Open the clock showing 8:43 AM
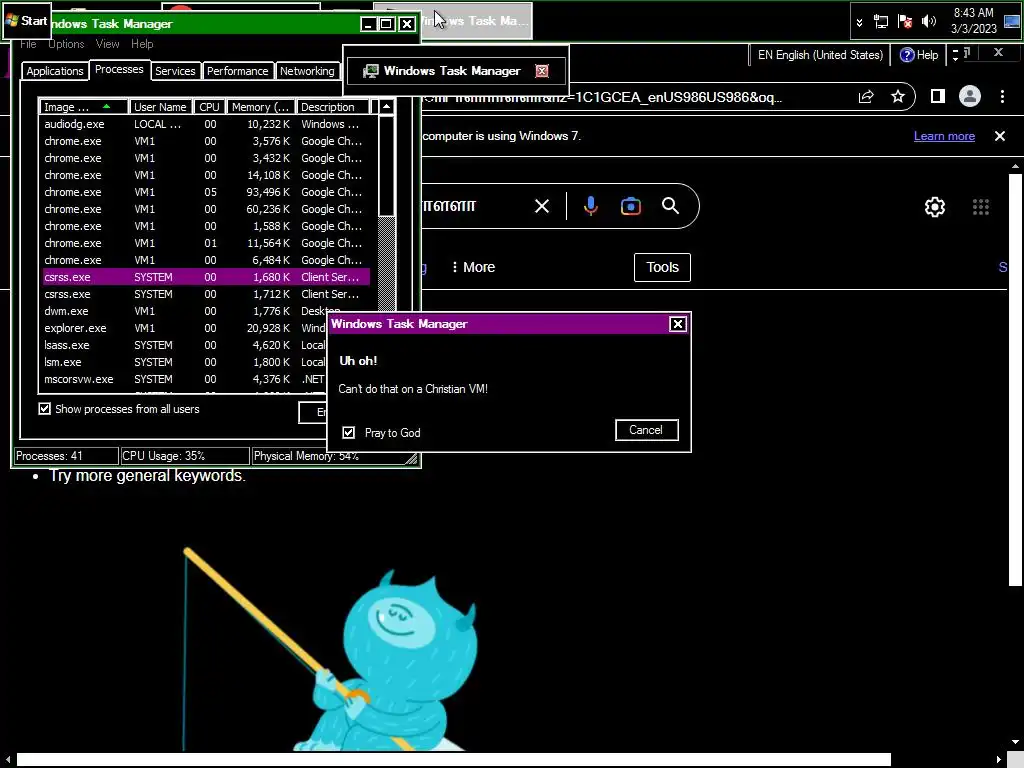1024x768 pixels. coord(973,21)
